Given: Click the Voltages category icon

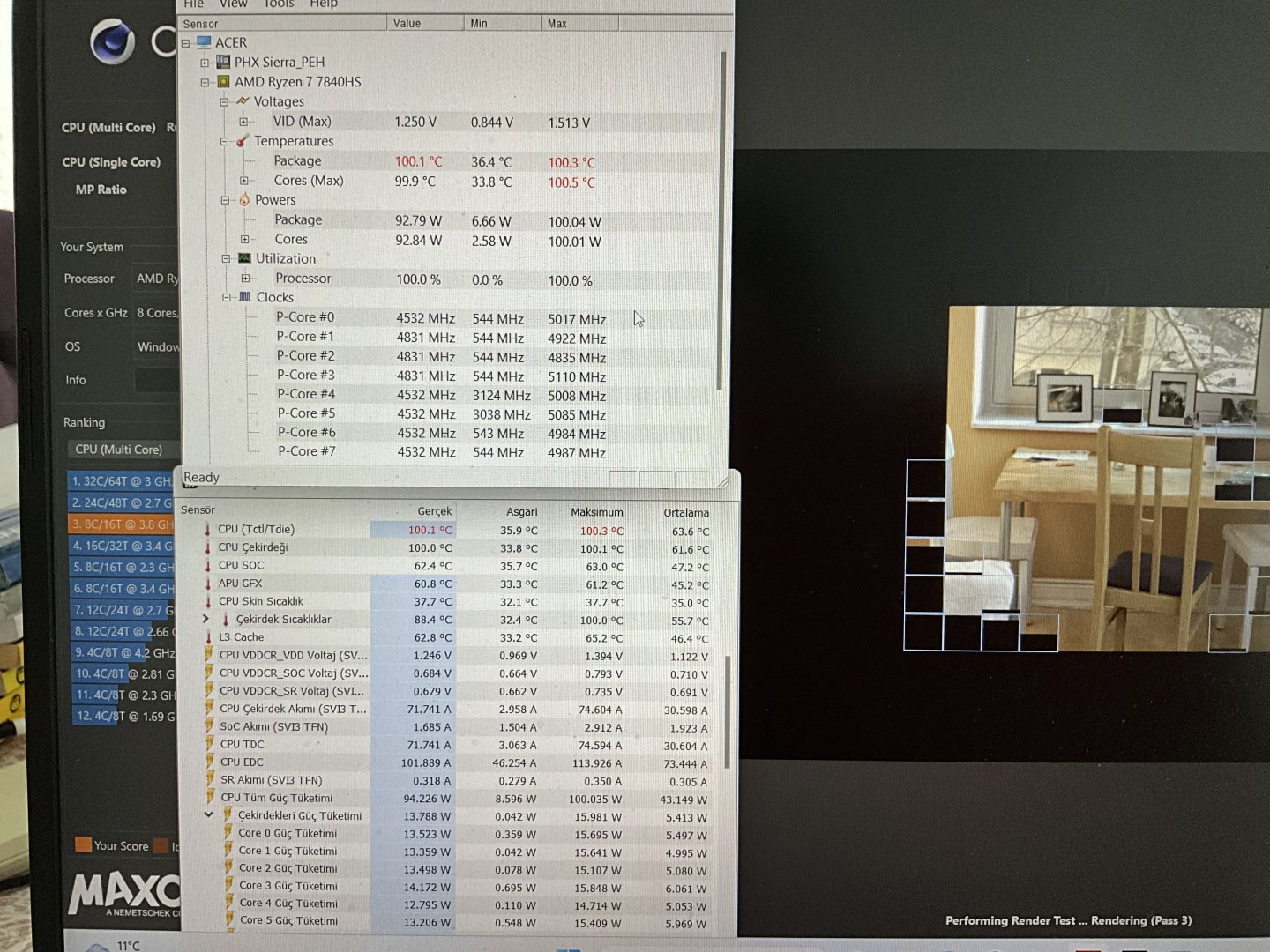Looking at the screenshot, I should click(243, 101).
